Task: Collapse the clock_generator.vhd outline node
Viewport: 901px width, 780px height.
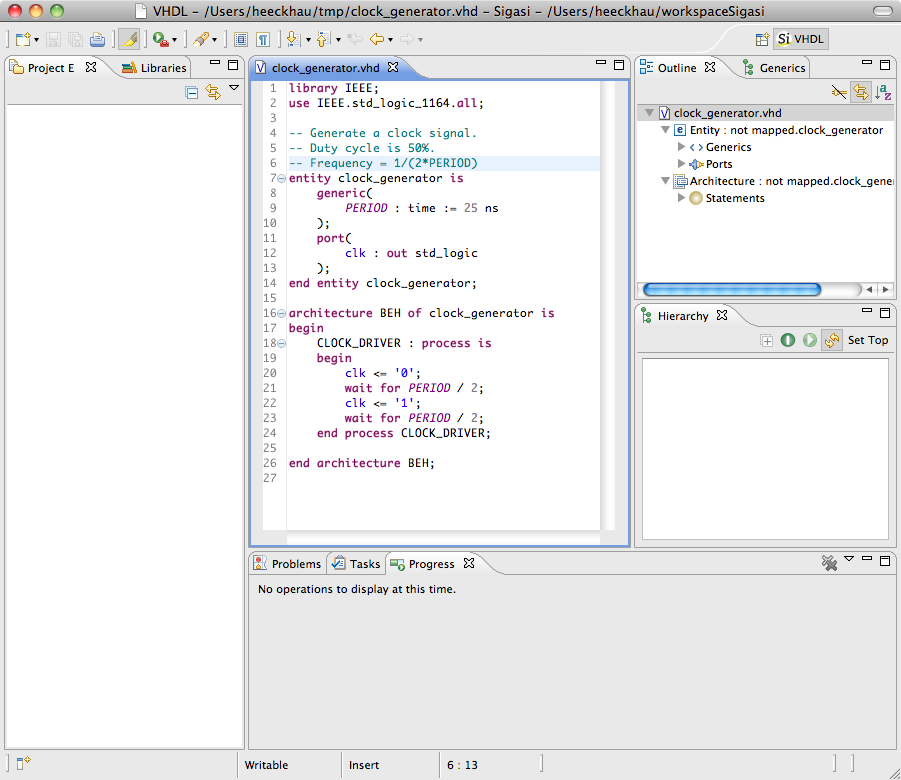Action: point(649,113)
